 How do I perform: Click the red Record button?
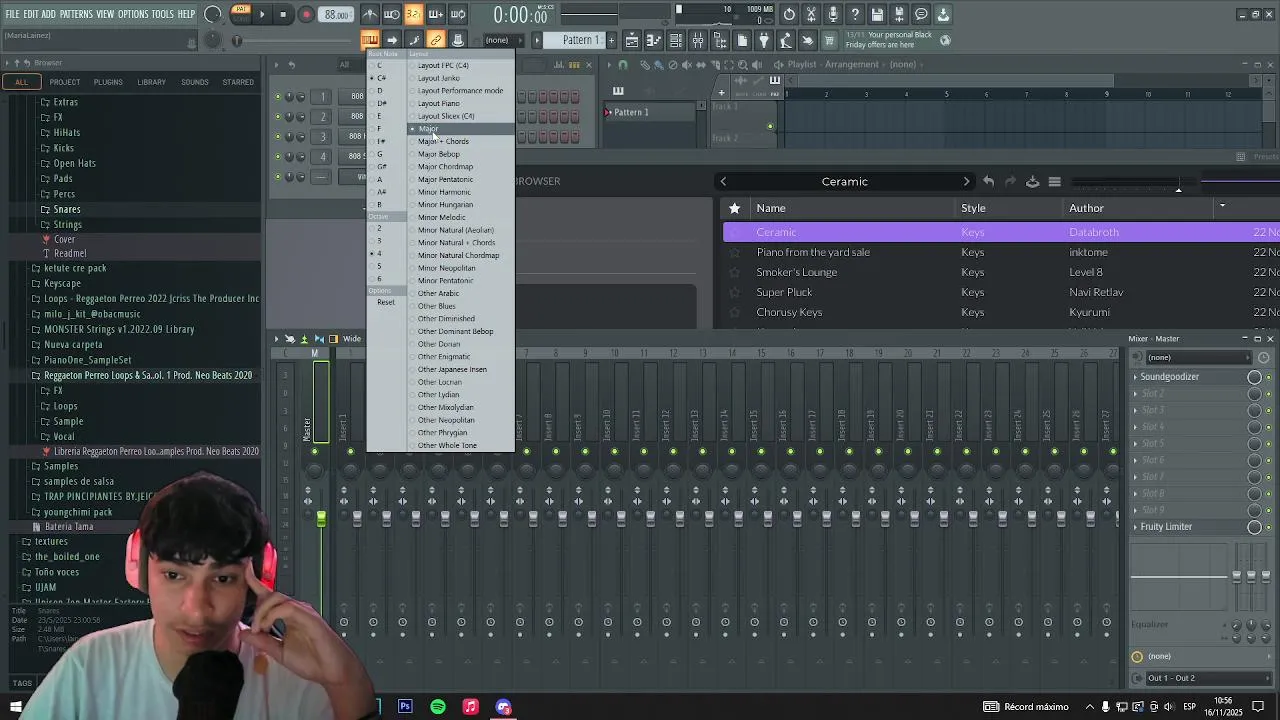coord(306,14)
